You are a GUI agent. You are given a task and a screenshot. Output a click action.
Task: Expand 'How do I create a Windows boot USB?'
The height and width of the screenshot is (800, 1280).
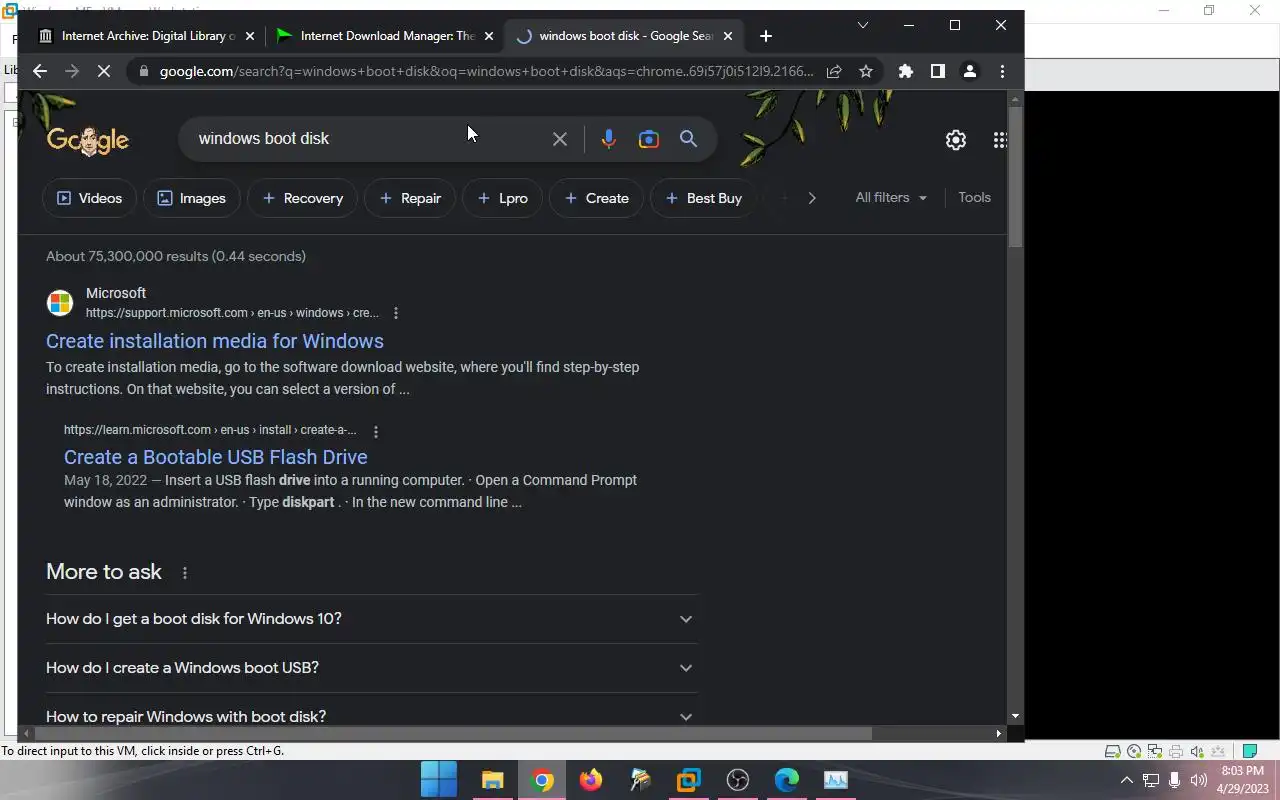pyautogui.click(x=371, y=668)
